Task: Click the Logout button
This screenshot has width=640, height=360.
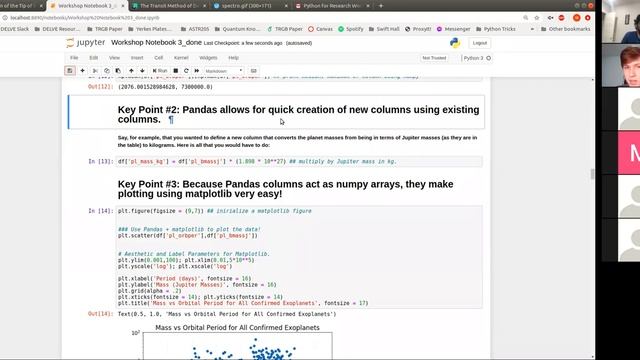Action: coord(480,43)
